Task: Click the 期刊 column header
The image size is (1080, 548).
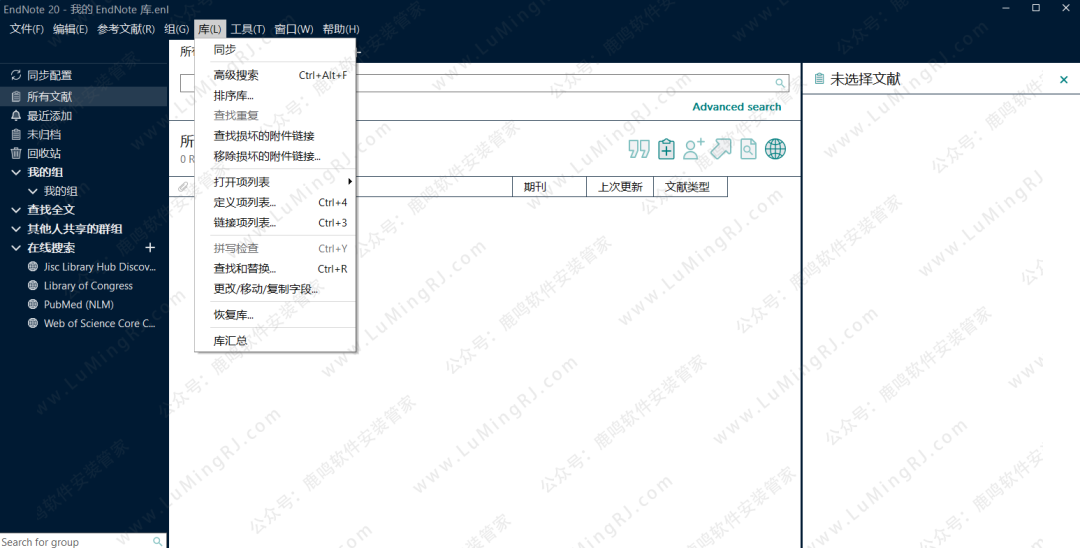Action: (x=549, y=187)
